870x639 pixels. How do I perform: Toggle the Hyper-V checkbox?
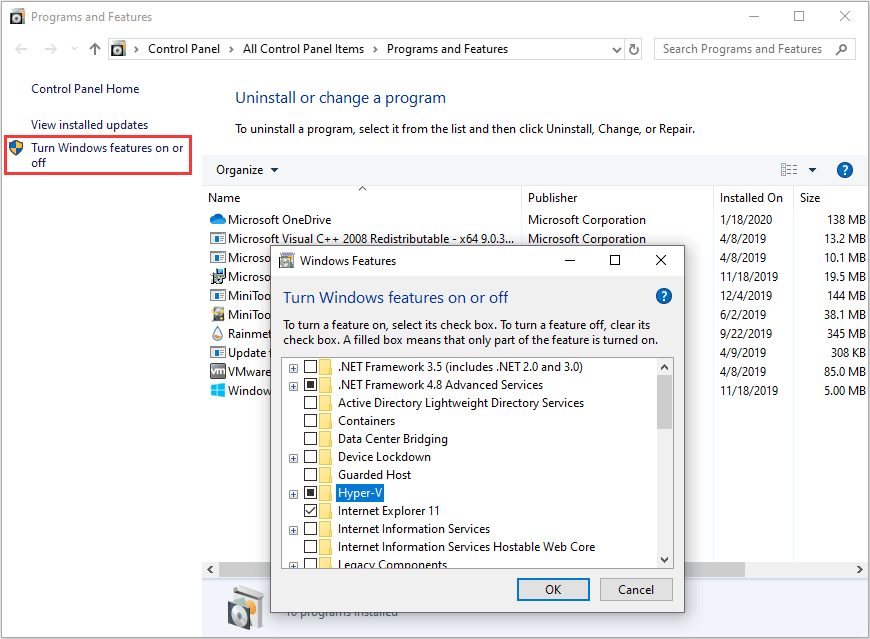click(311, 493)
